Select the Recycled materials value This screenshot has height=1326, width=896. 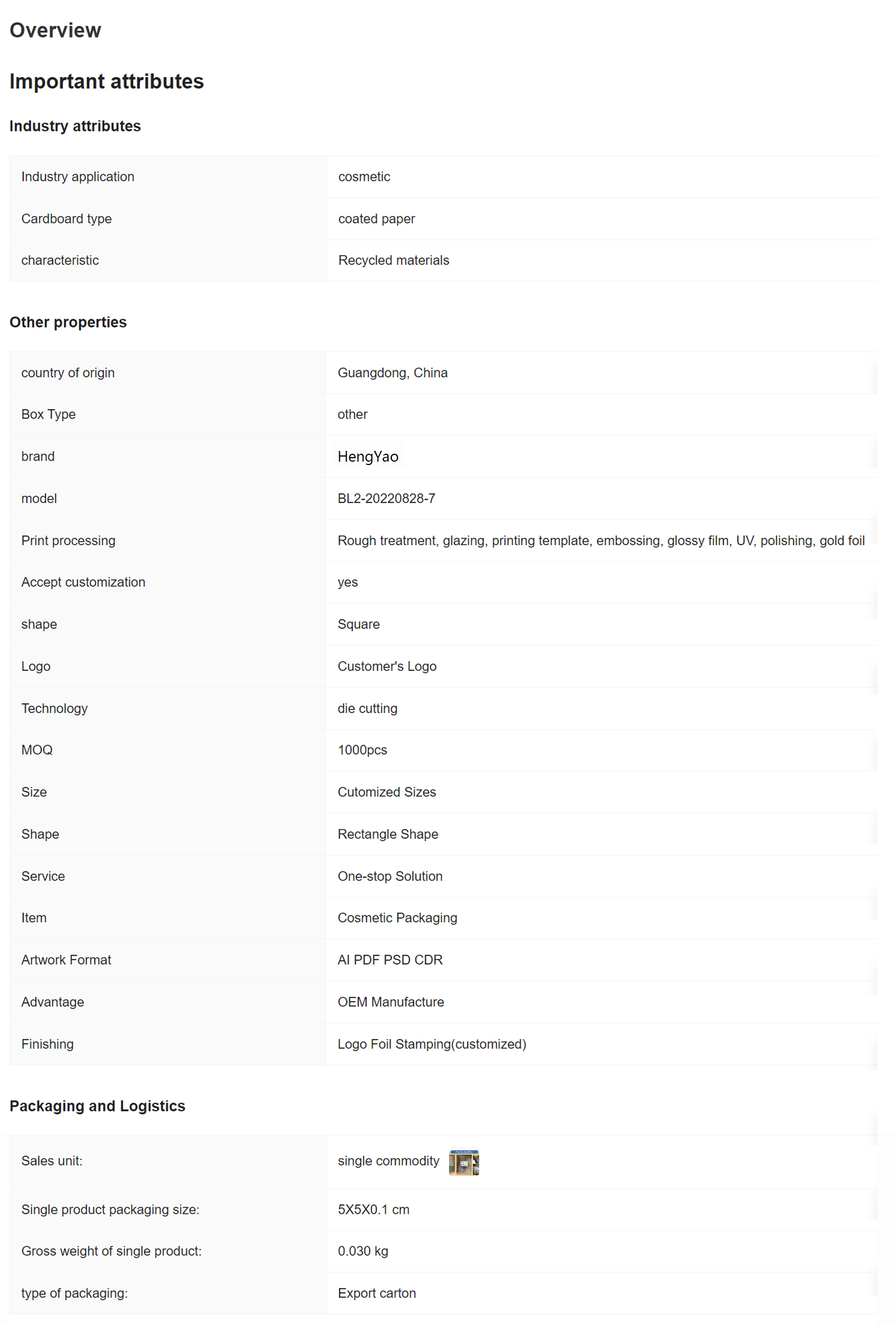tap(394, 260)
